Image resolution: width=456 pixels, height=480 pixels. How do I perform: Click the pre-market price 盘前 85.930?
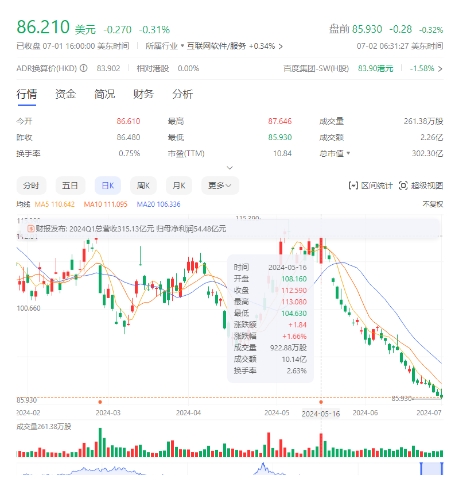356,29
